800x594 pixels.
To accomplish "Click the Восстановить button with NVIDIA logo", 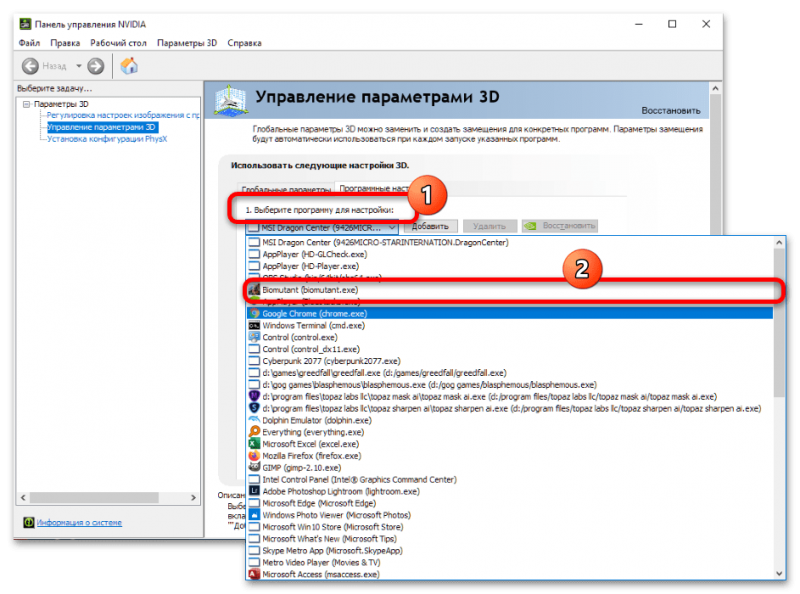I will 560,226.
